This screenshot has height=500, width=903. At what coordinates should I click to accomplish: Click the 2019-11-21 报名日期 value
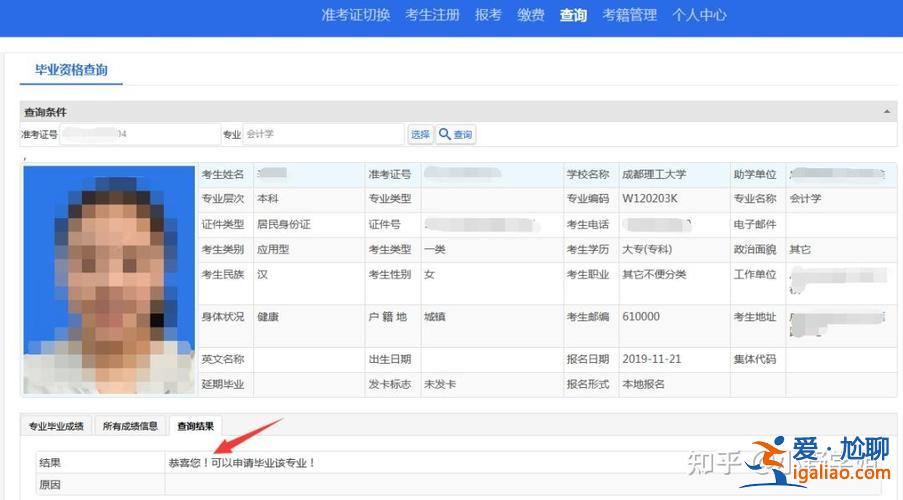652,359
